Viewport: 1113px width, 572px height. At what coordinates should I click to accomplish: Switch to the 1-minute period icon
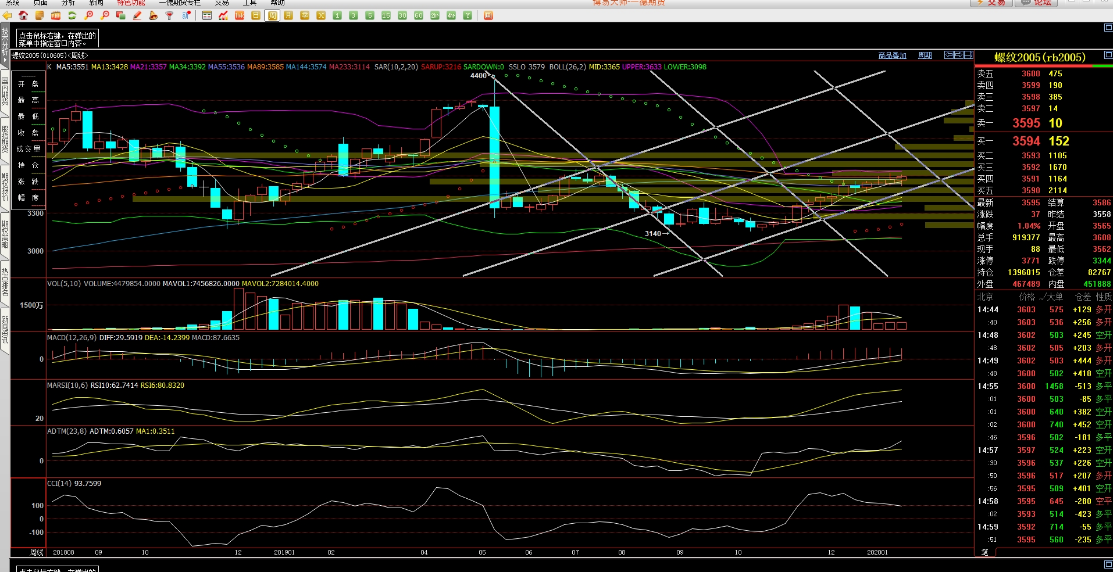[x=337, y=15]
